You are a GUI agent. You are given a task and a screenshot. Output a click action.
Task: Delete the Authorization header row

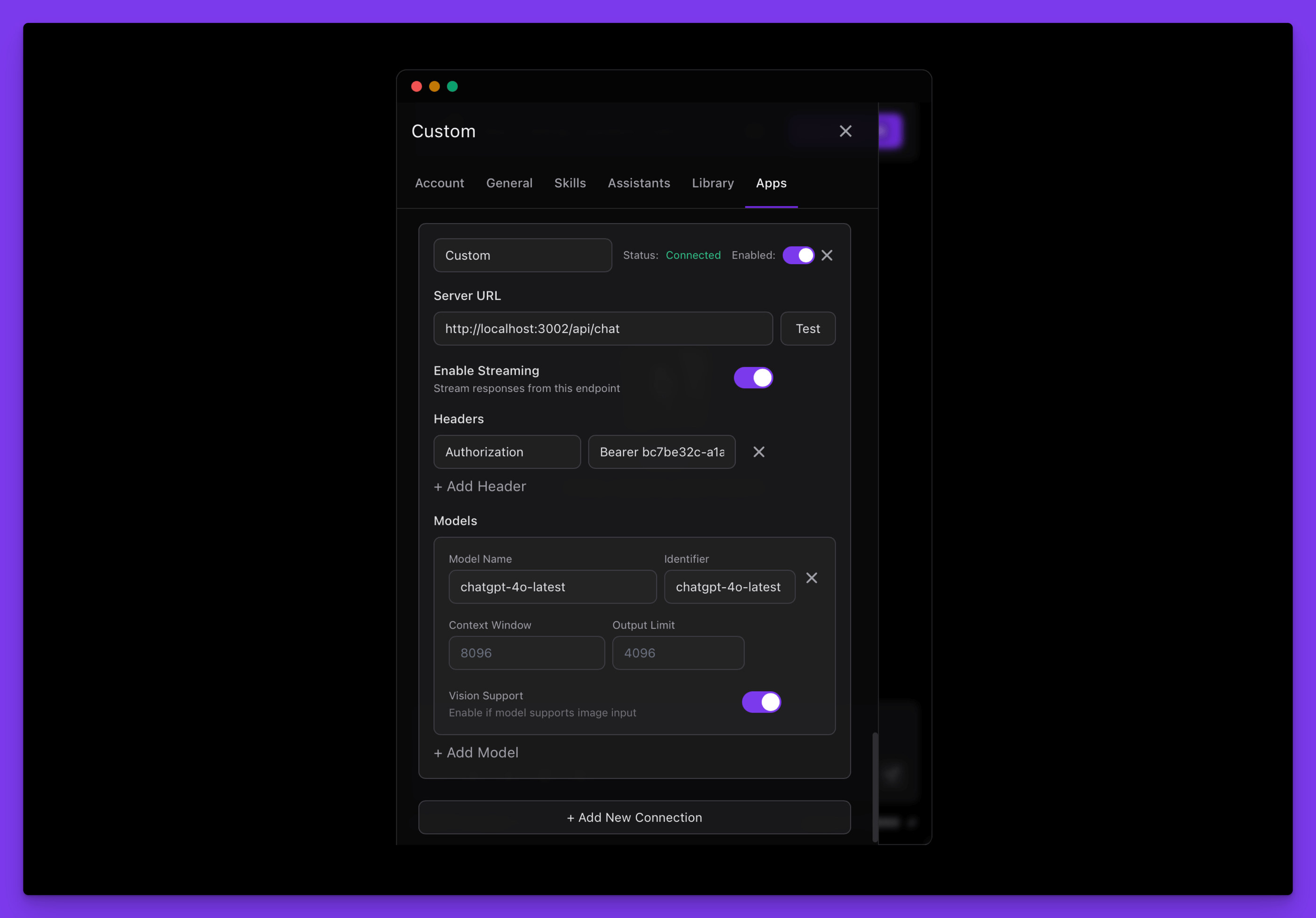tap(758, 452)
